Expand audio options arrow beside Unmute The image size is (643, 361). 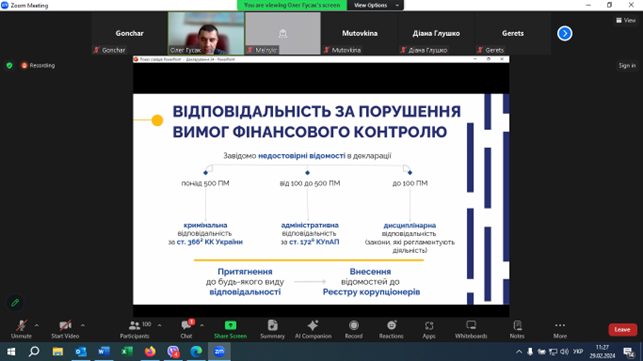37,325
